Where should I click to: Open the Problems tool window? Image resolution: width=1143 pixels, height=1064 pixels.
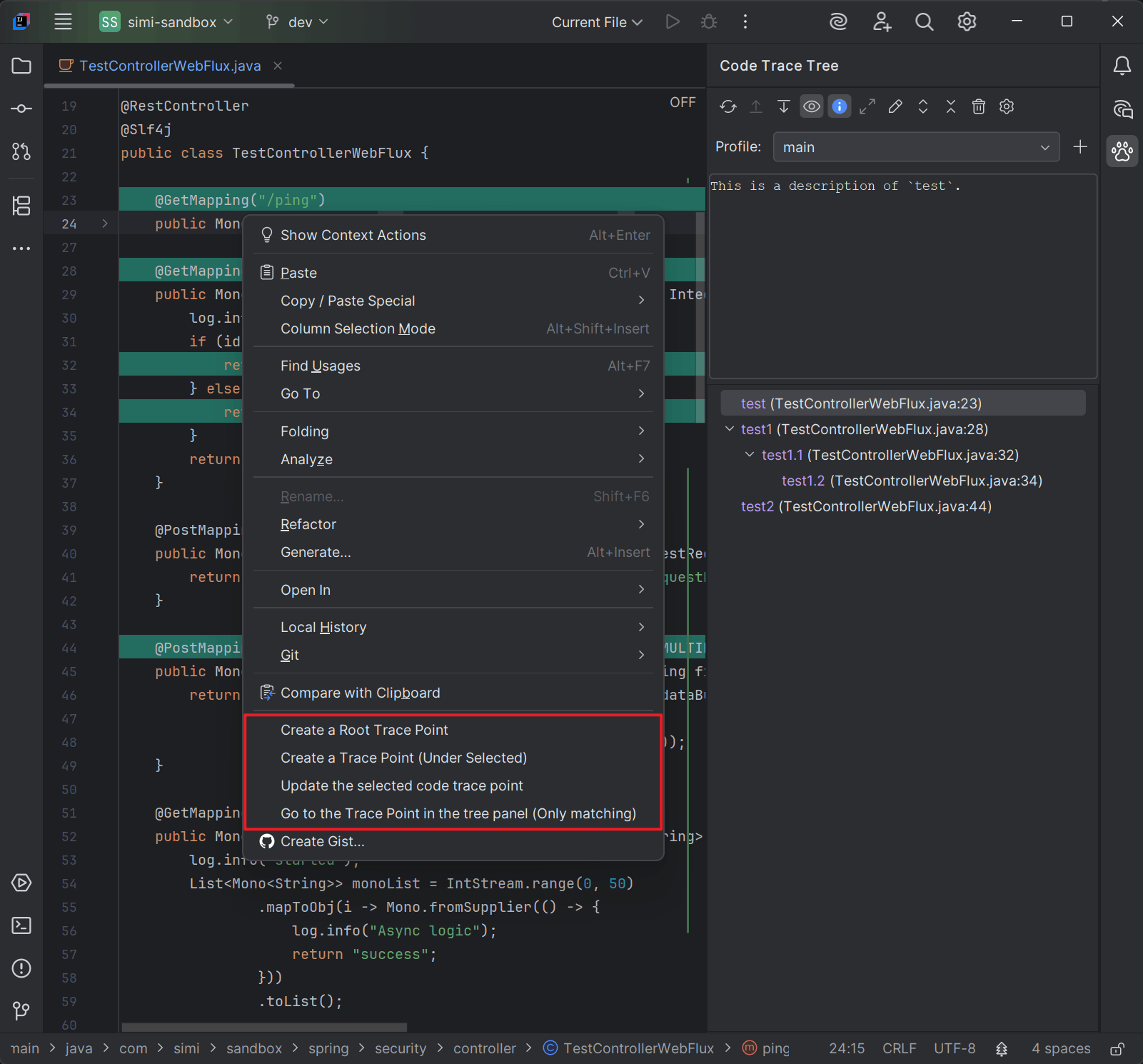21,968
